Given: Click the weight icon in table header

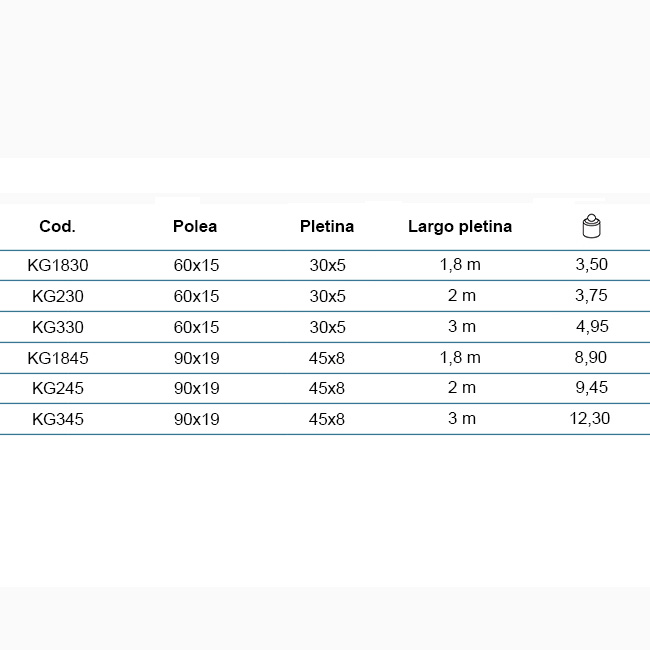Looking at the screenshot, I should pyautogui.click(x=591, y=226).
